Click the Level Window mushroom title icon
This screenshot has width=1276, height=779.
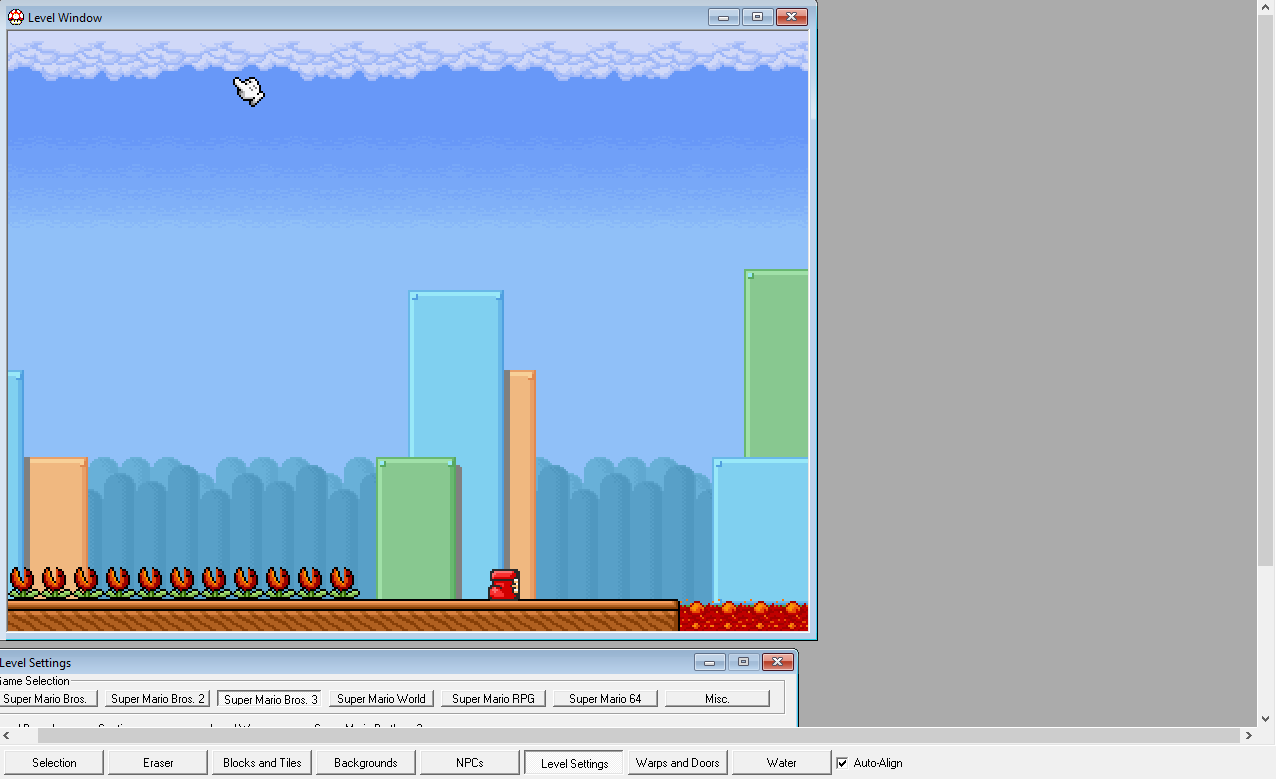(x=16, y=17)
